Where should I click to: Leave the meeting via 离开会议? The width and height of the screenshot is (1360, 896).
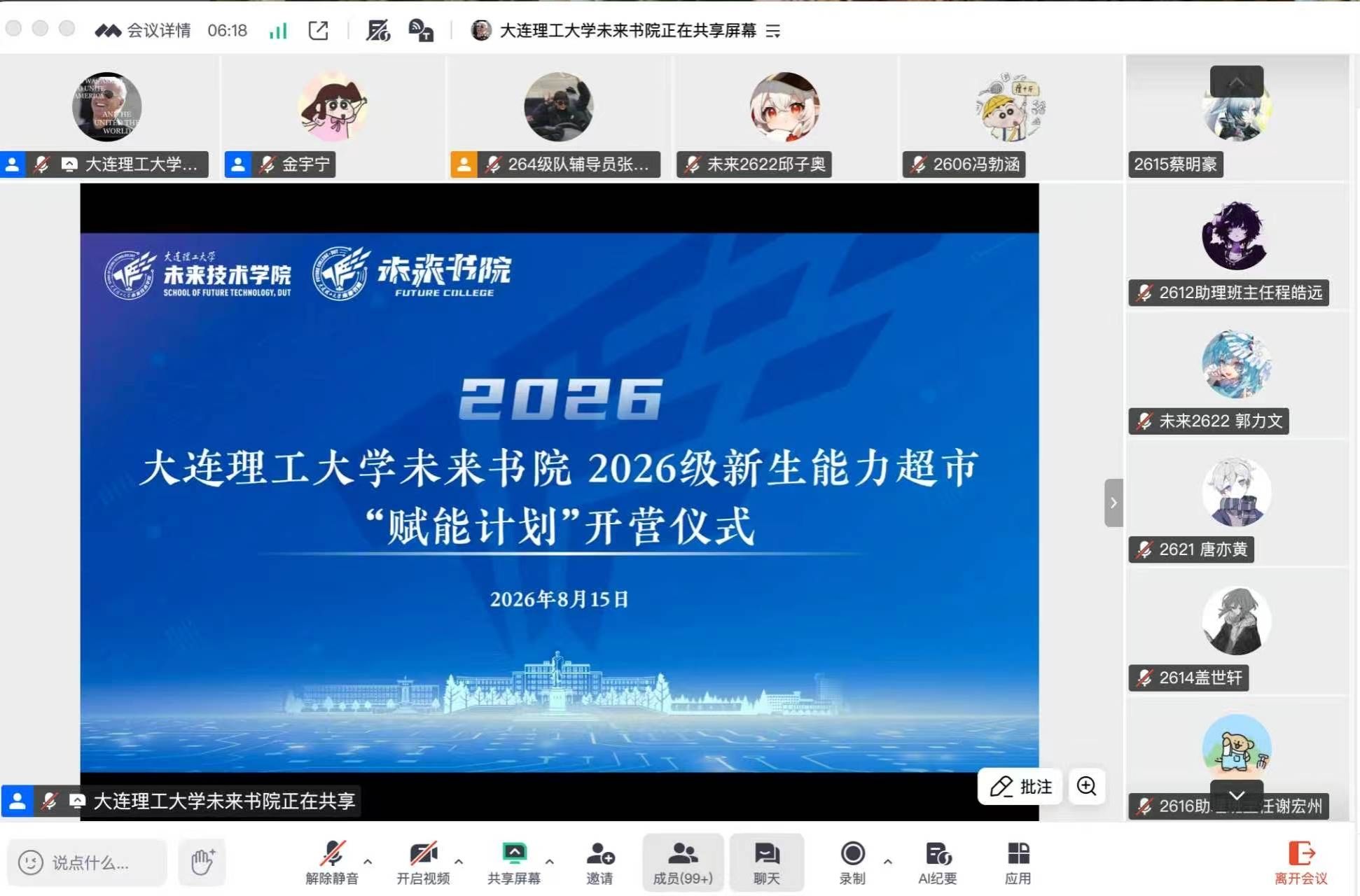pyautogui.click(x=1301, y=862)
